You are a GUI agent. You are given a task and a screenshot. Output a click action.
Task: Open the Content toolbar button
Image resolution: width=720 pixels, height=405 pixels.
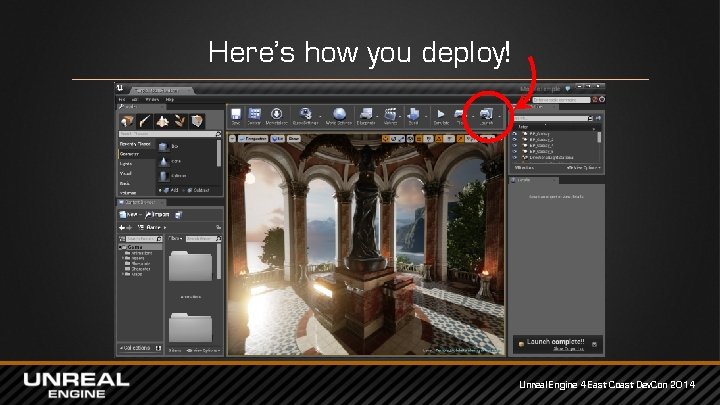coord(254,116)
